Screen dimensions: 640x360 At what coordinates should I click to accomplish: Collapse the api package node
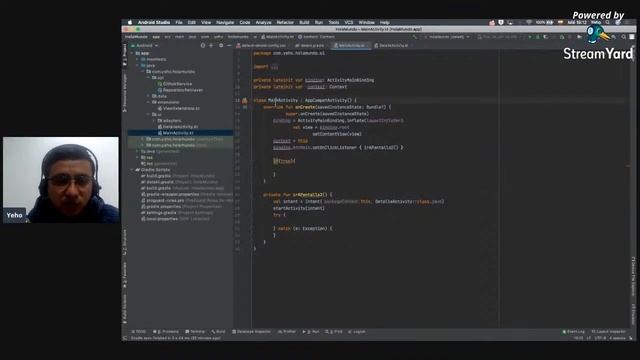[x=149, y=78]
